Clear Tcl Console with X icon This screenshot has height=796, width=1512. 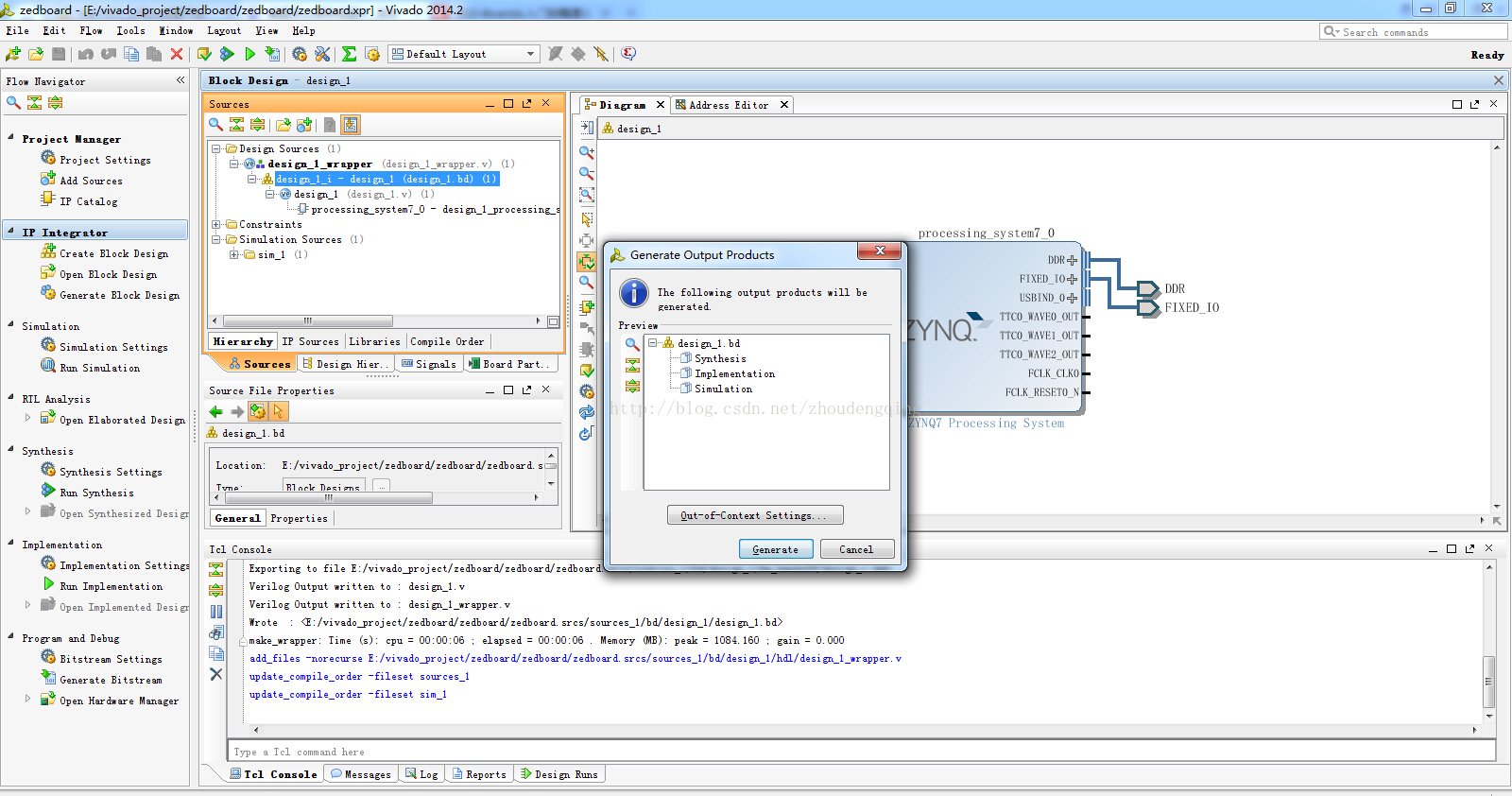point(216,674)
